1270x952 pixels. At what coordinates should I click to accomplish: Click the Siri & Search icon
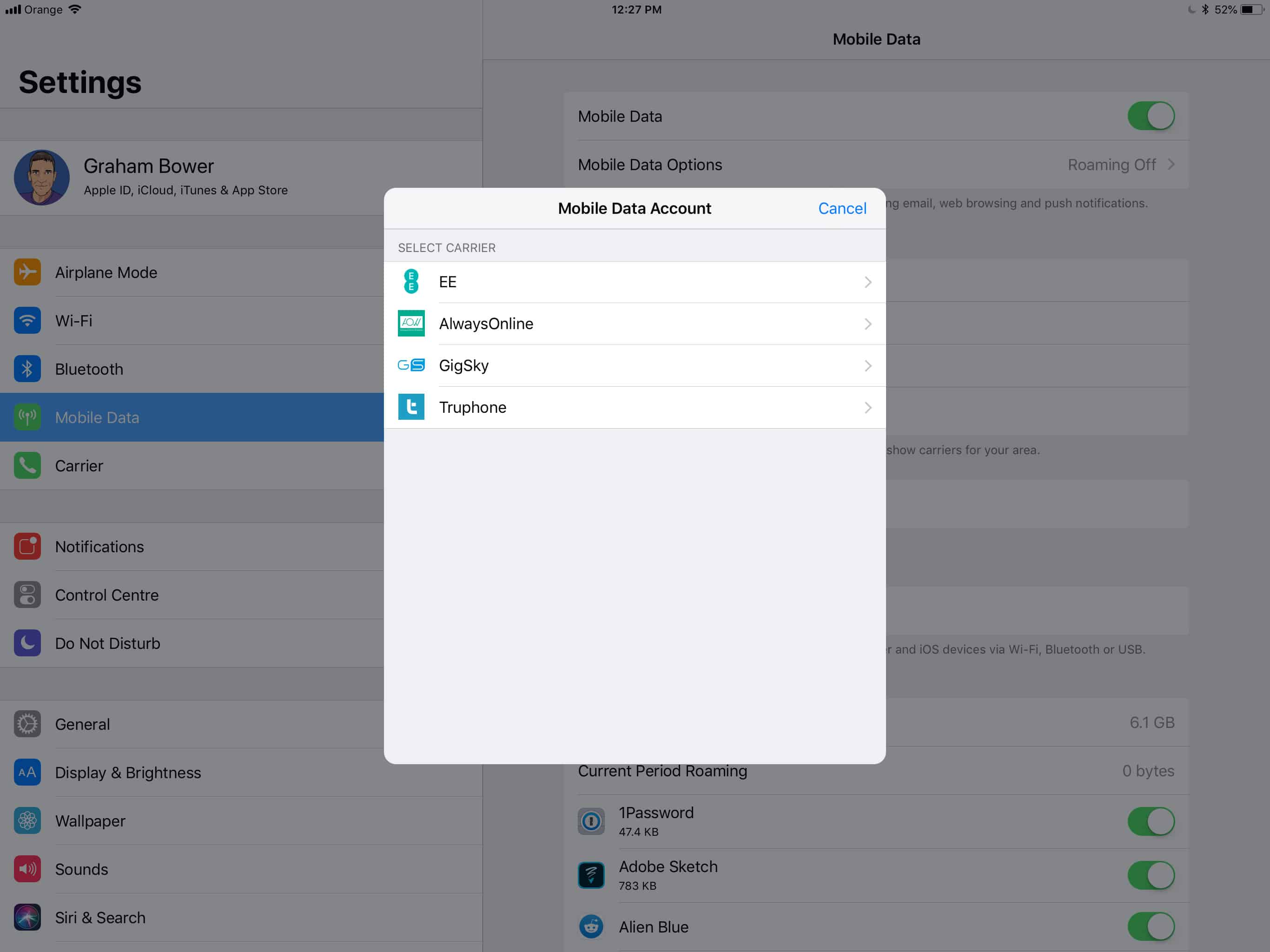pos(27,917)
